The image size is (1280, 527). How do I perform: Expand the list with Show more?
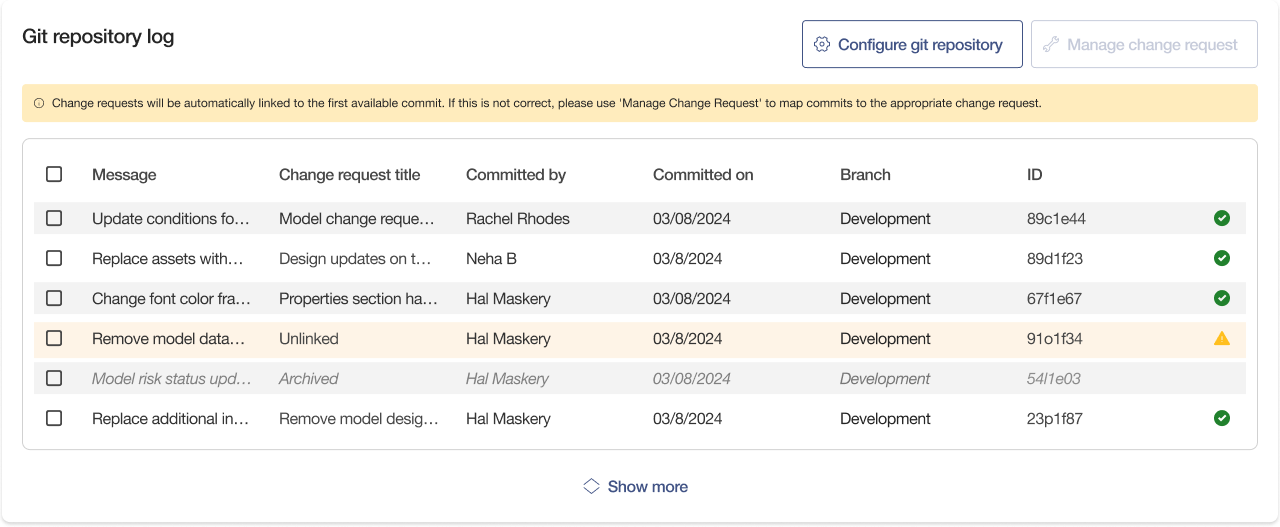click(647, 486)
